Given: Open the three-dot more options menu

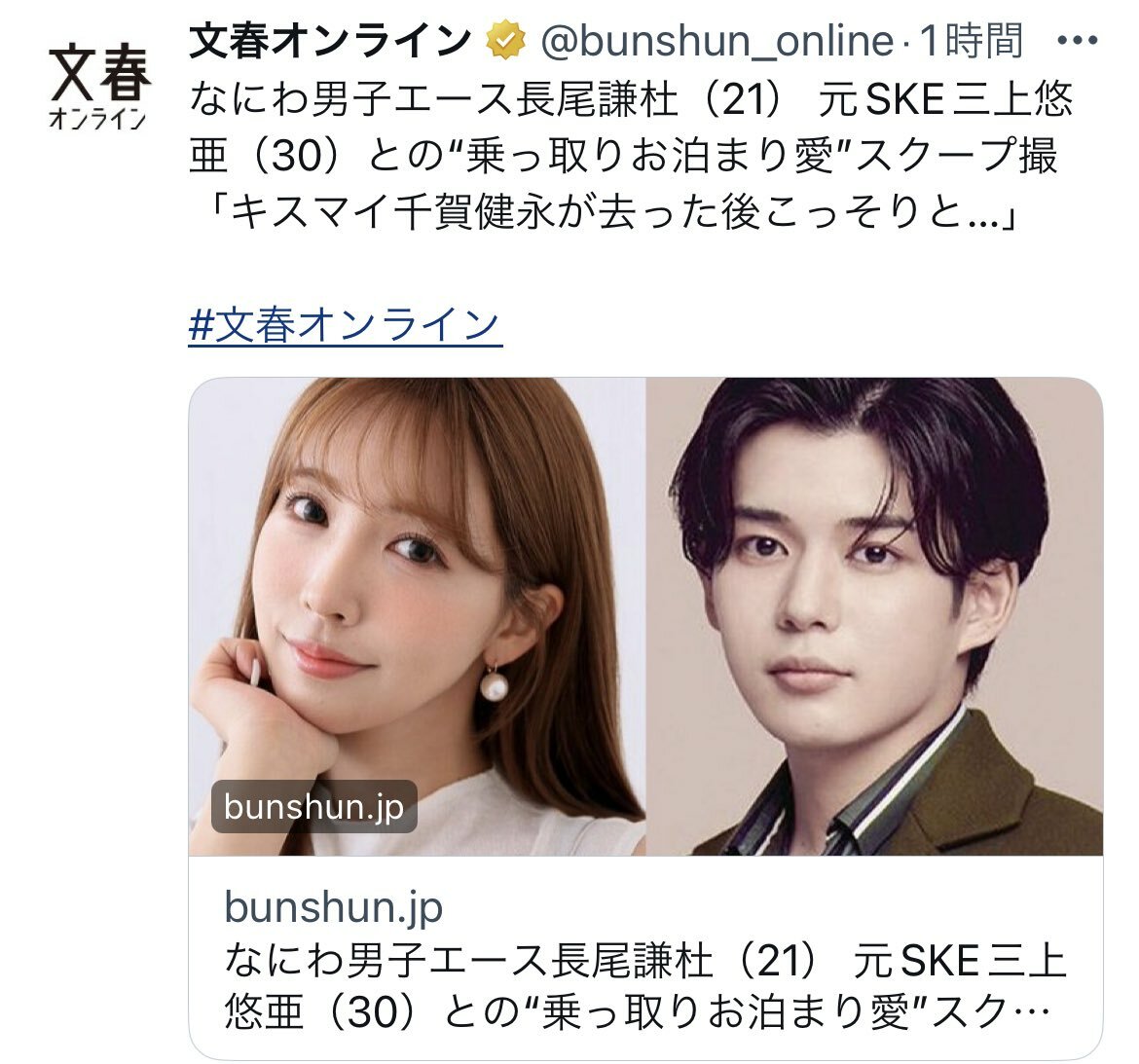Looking at the screenshot, I should pyautogui.click(x=1078, y=40).
